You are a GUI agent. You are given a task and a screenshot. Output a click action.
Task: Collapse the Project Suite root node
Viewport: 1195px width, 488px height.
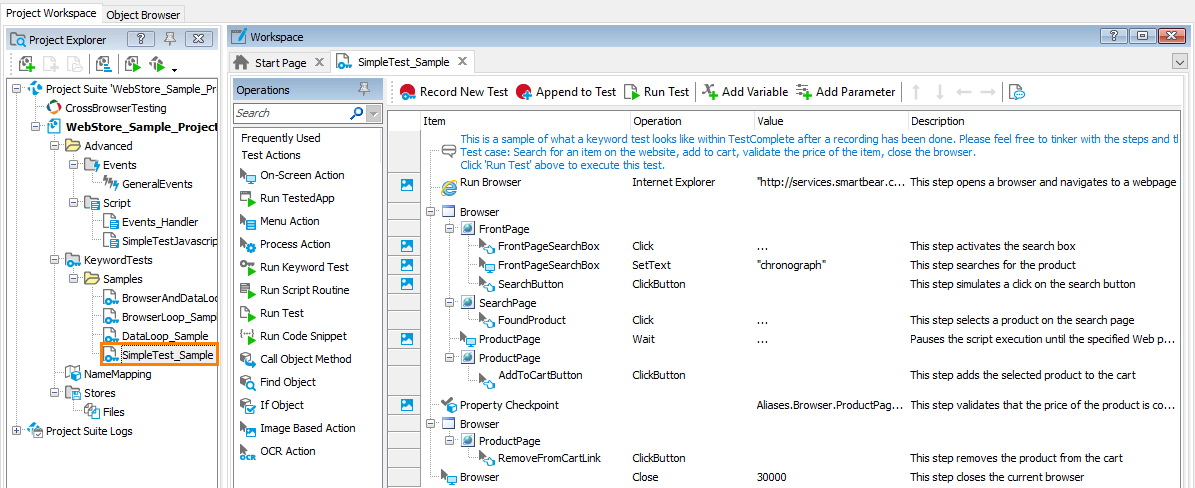click(17, 89)
